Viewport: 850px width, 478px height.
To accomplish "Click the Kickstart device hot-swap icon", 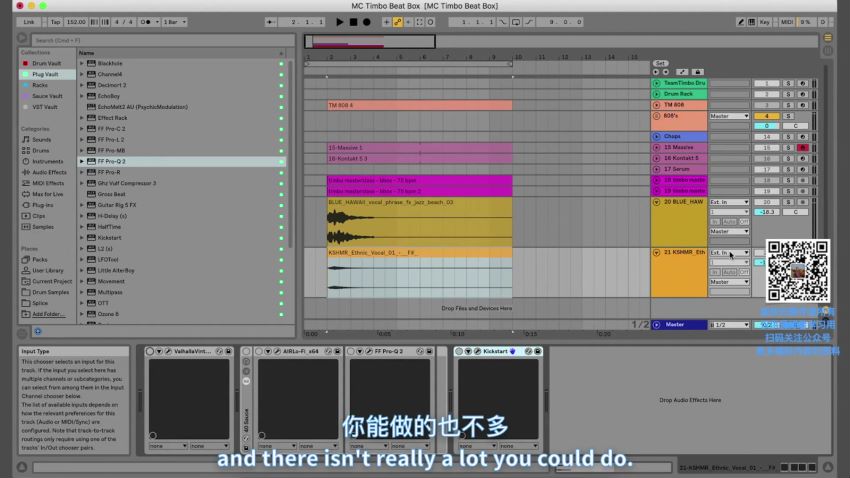I will [529, 351].
